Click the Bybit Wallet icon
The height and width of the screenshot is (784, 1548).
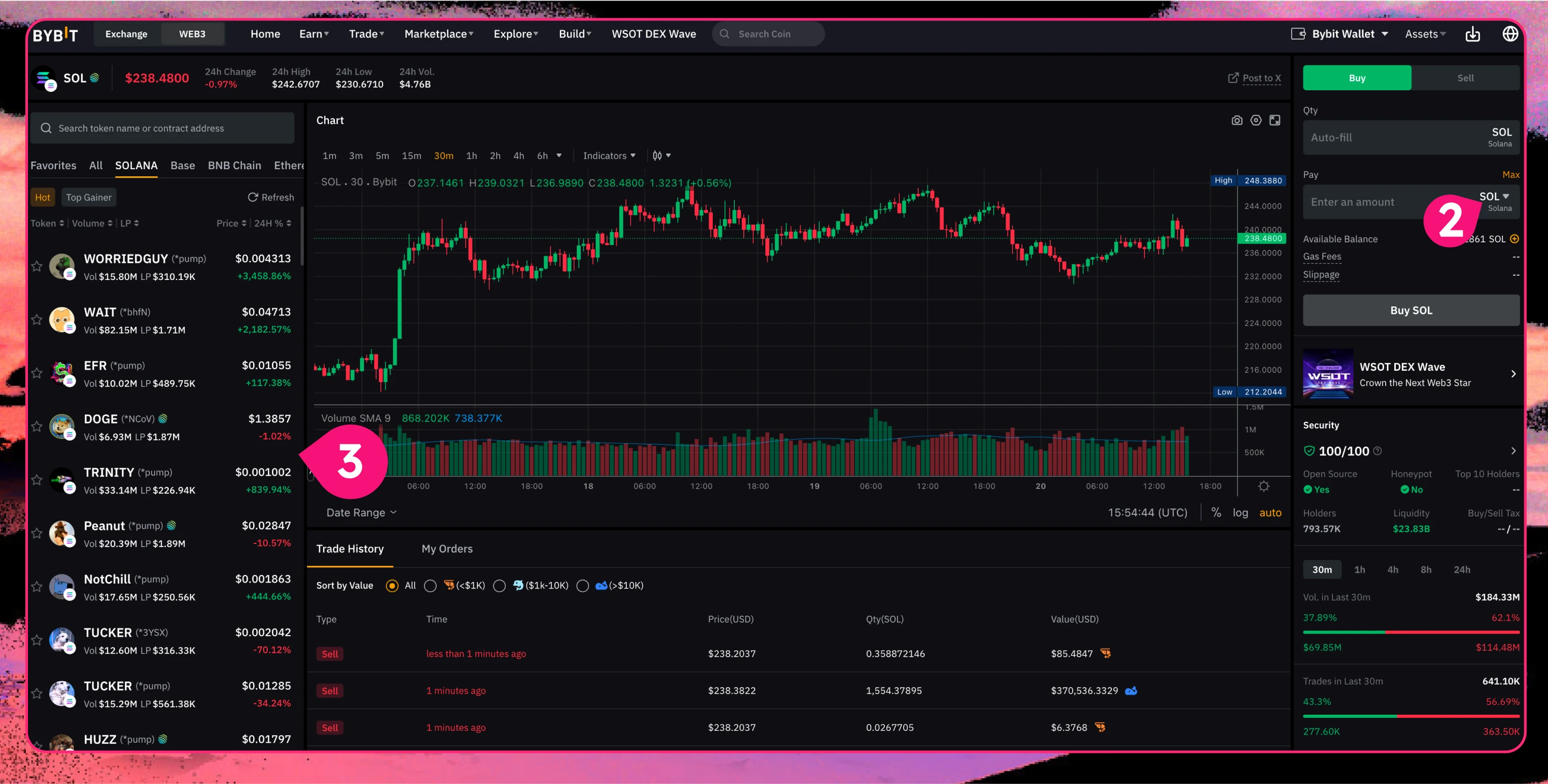point(1298,34)
